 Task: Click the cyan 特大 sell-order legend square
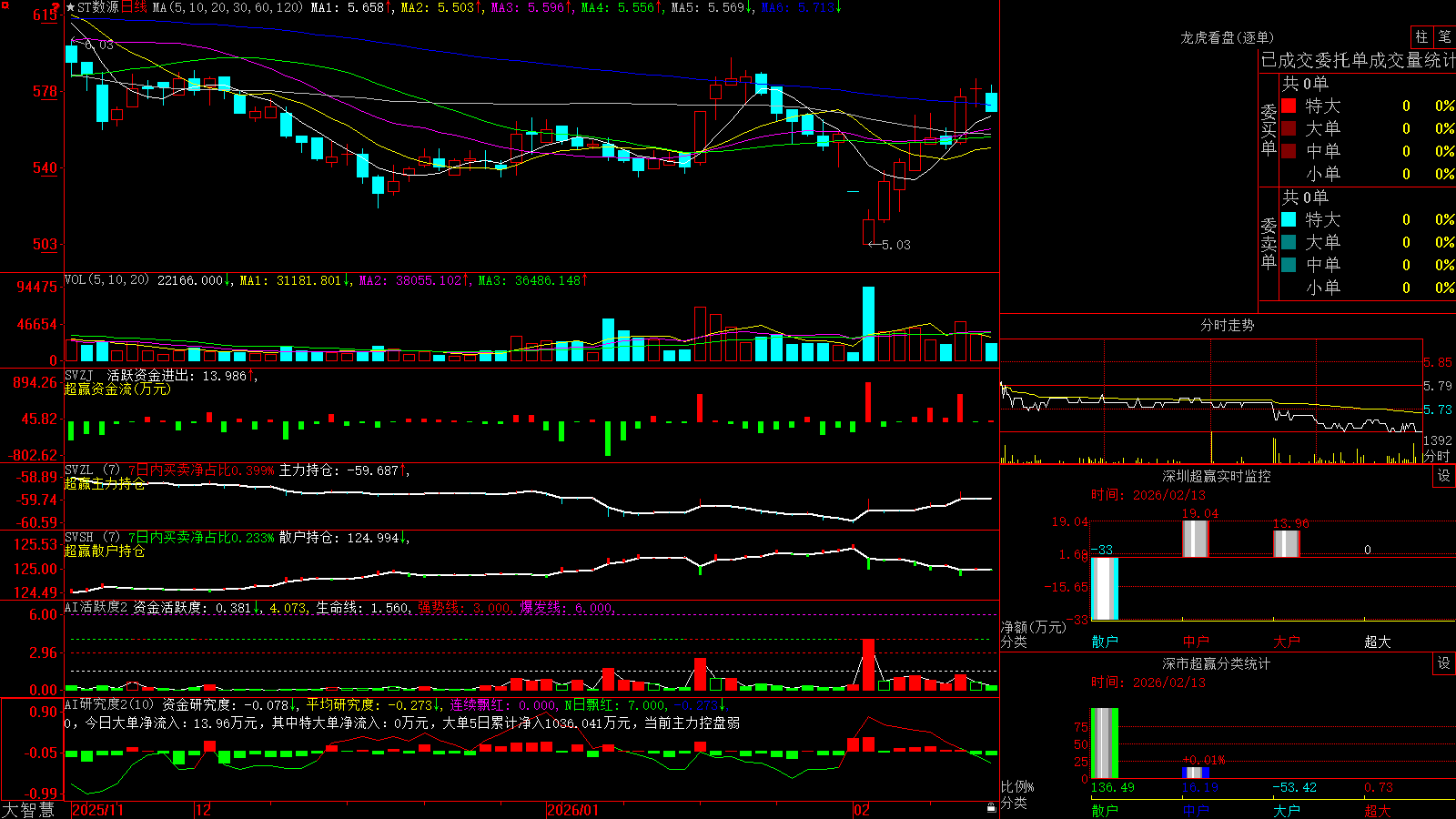[1289, 219]
